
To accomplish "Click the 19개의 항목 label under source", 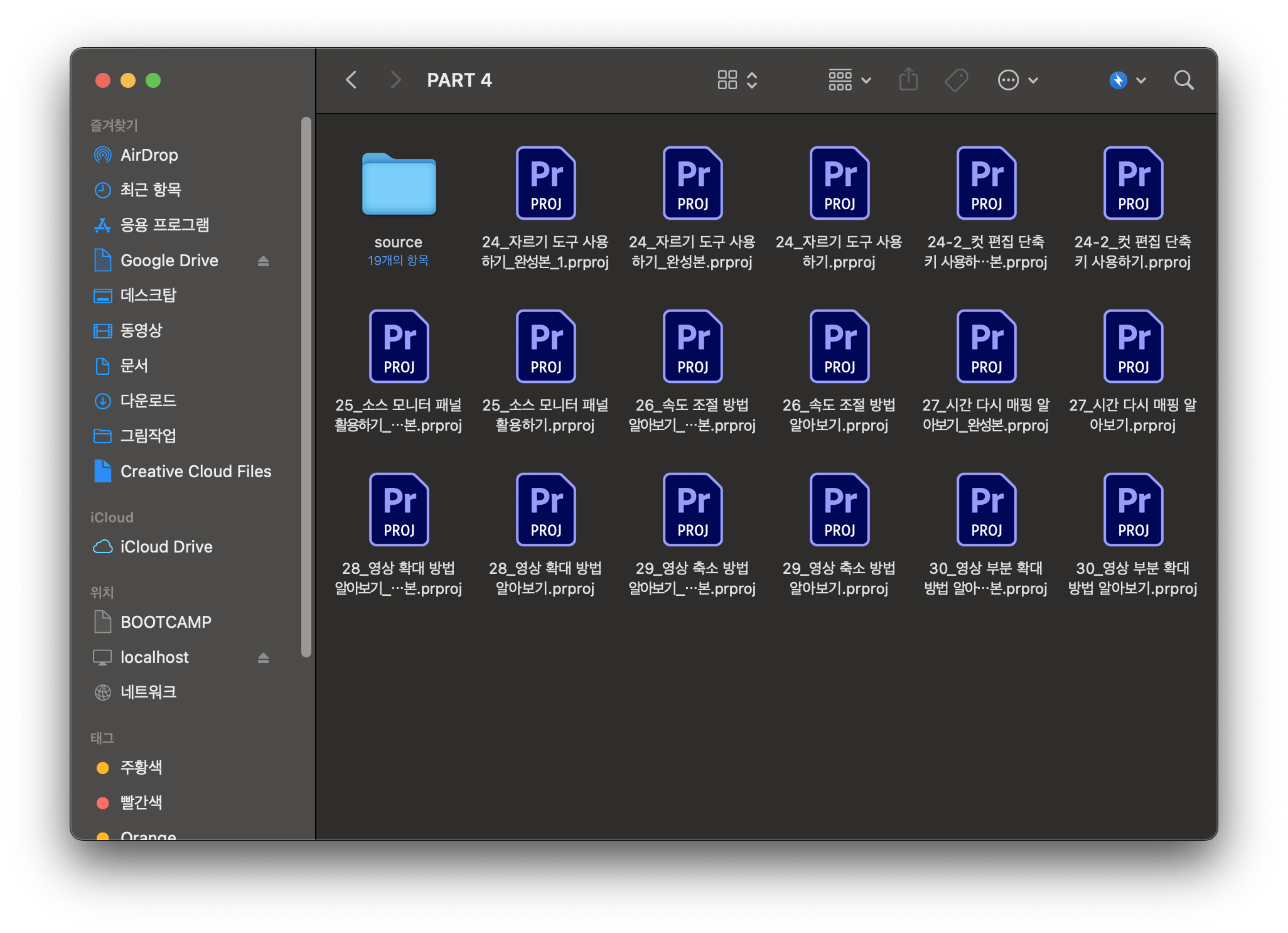I will click(x=399, y=260).
